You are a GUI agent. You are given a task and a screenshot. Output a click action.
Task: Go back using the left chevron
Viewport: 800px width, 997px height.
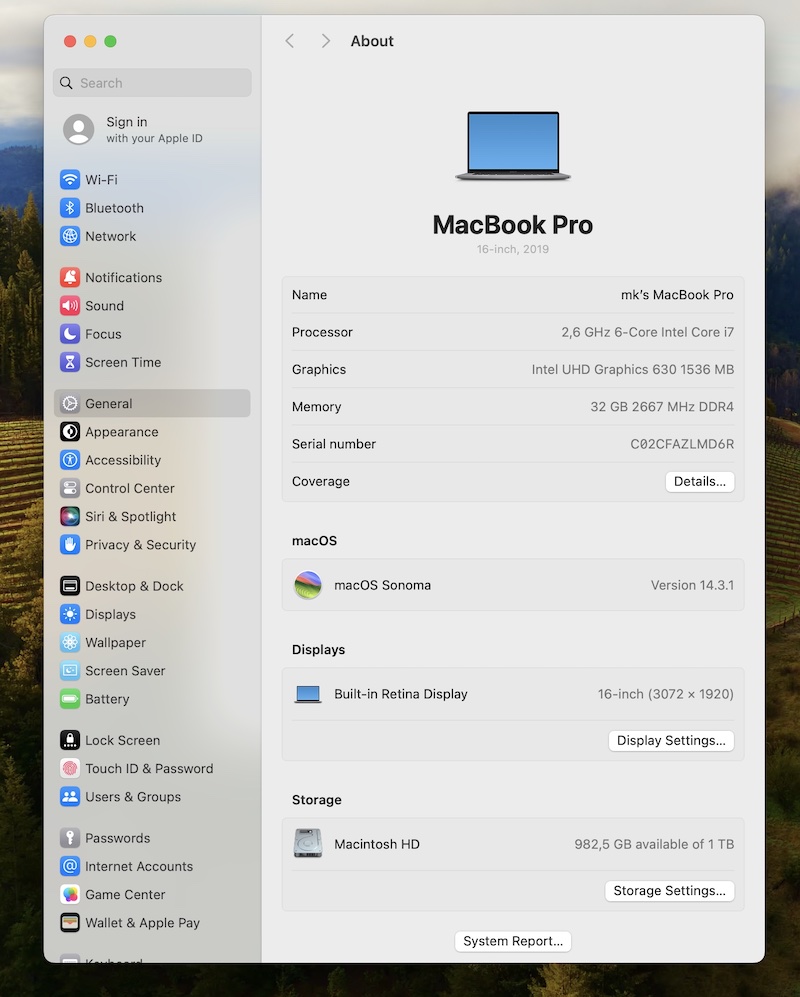[290, 41]
